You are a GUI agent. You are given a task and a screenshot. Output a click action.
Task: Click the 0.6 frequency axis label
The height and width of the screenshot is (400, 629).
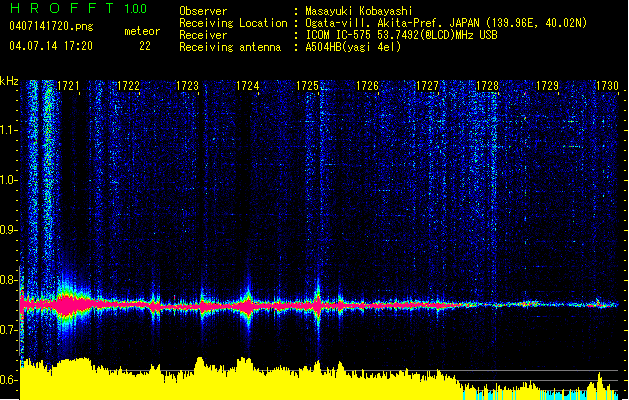coord(7,380)
